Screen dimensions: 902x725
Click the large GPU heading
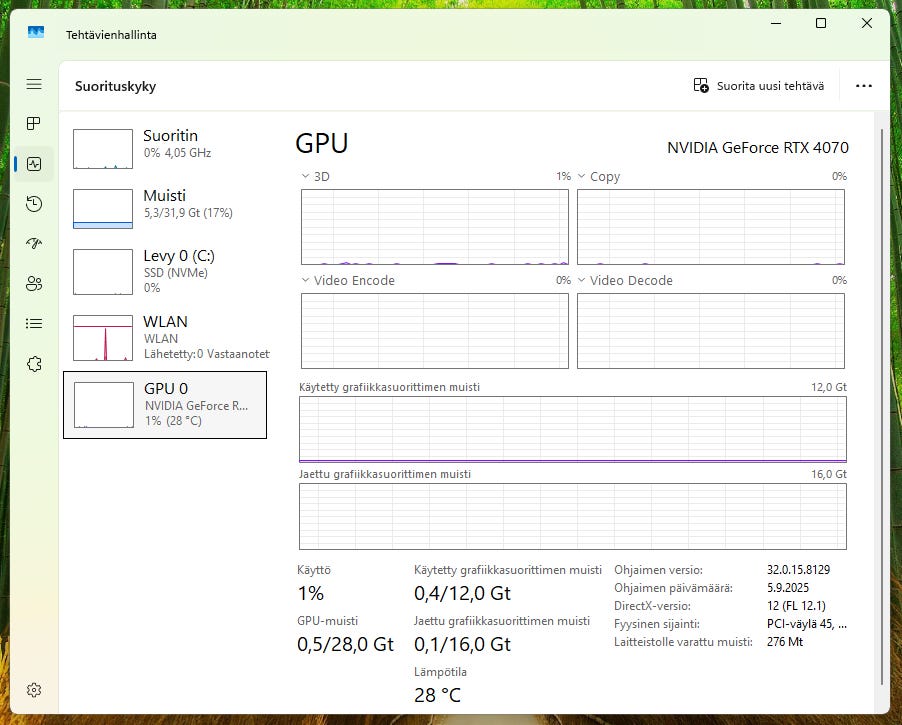pyautogui.click(x=322, y=143)
